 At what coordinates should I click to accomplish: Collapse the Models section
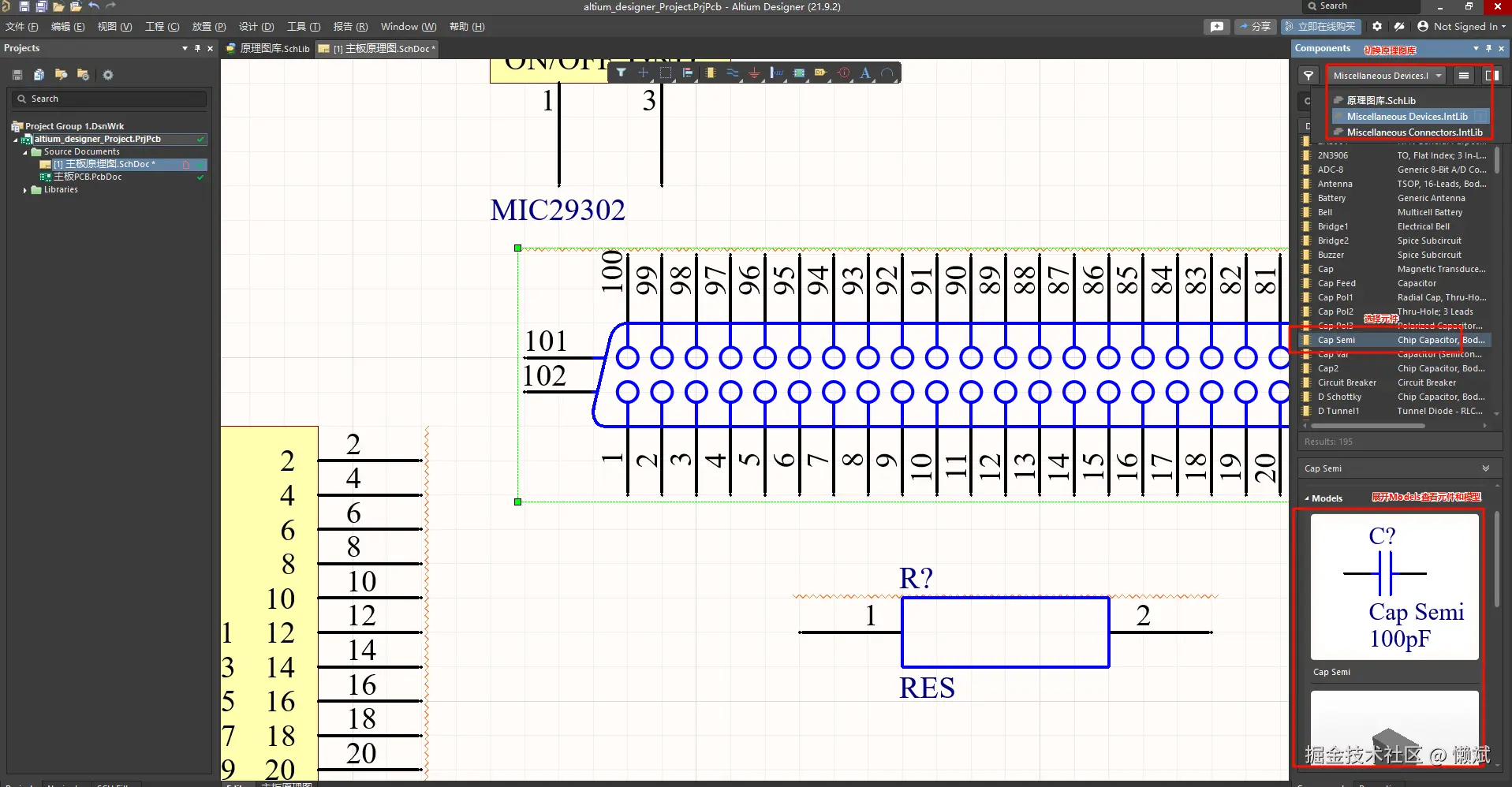tap(1307, 498)
